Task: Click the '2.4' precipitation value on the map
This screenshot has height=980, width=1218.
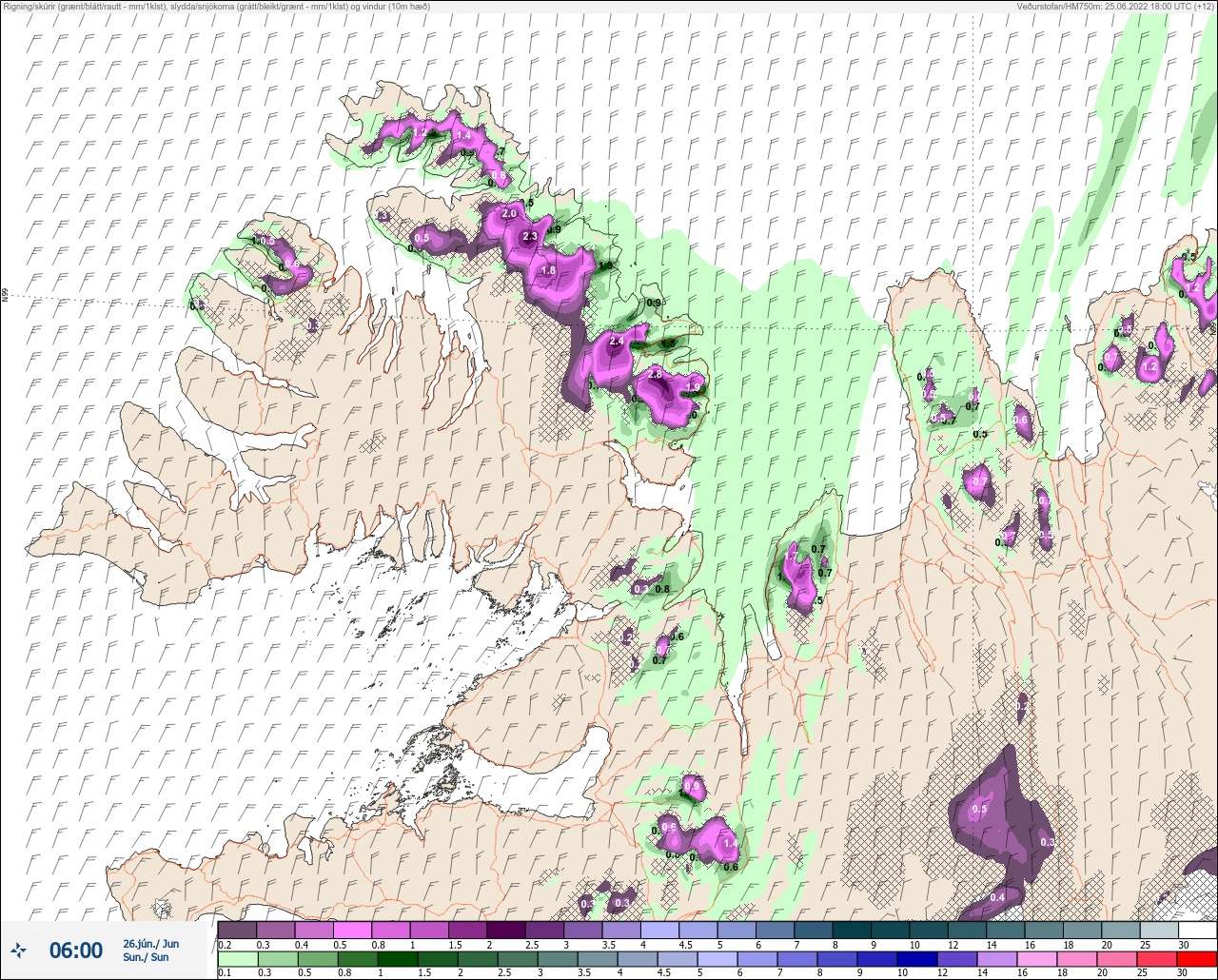Action: pyautogui.click(x=616, y=342)
